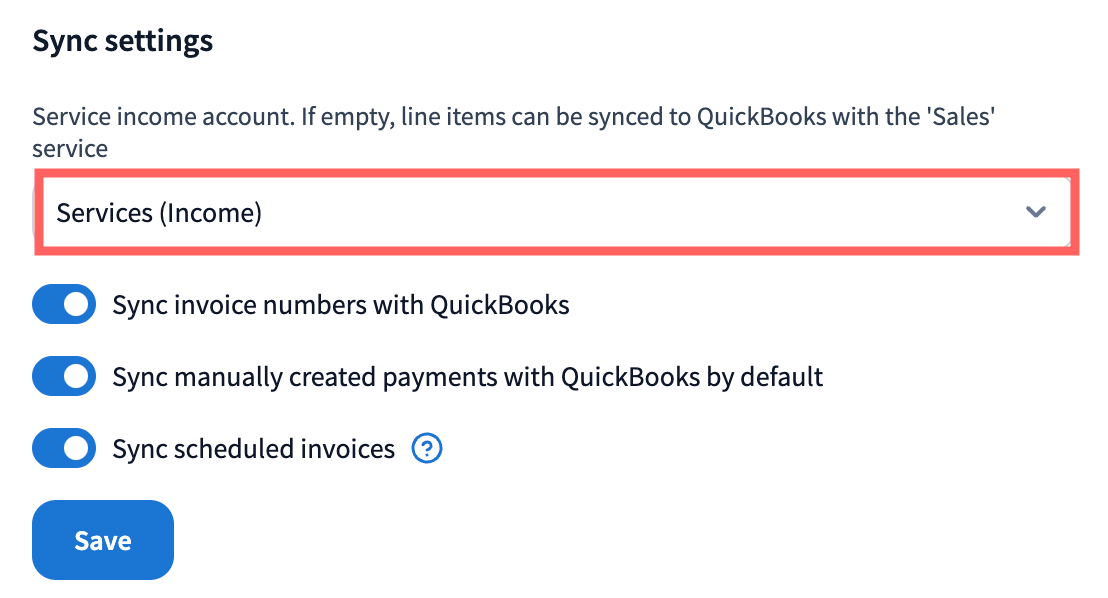Click the knob of manually created payments toggle
Viewport: 1108px width, 598px height.
[x=77, y=377]
